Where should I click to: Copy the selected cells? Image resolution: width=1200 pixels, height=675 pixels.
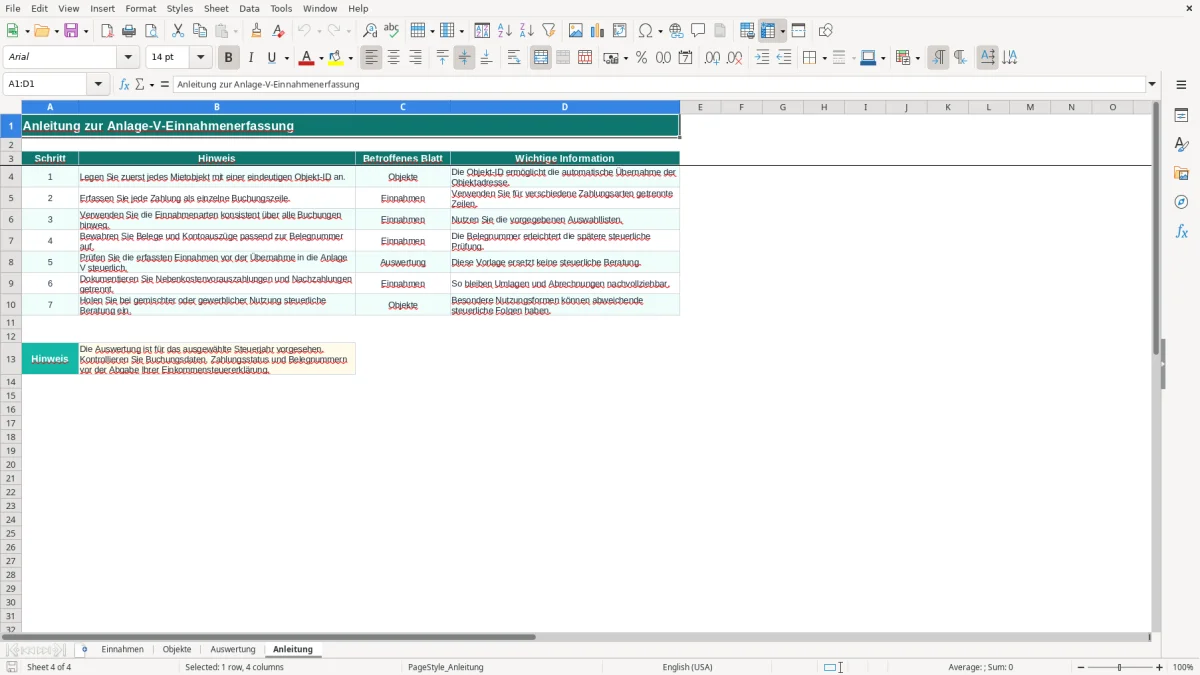coord(200,31)
